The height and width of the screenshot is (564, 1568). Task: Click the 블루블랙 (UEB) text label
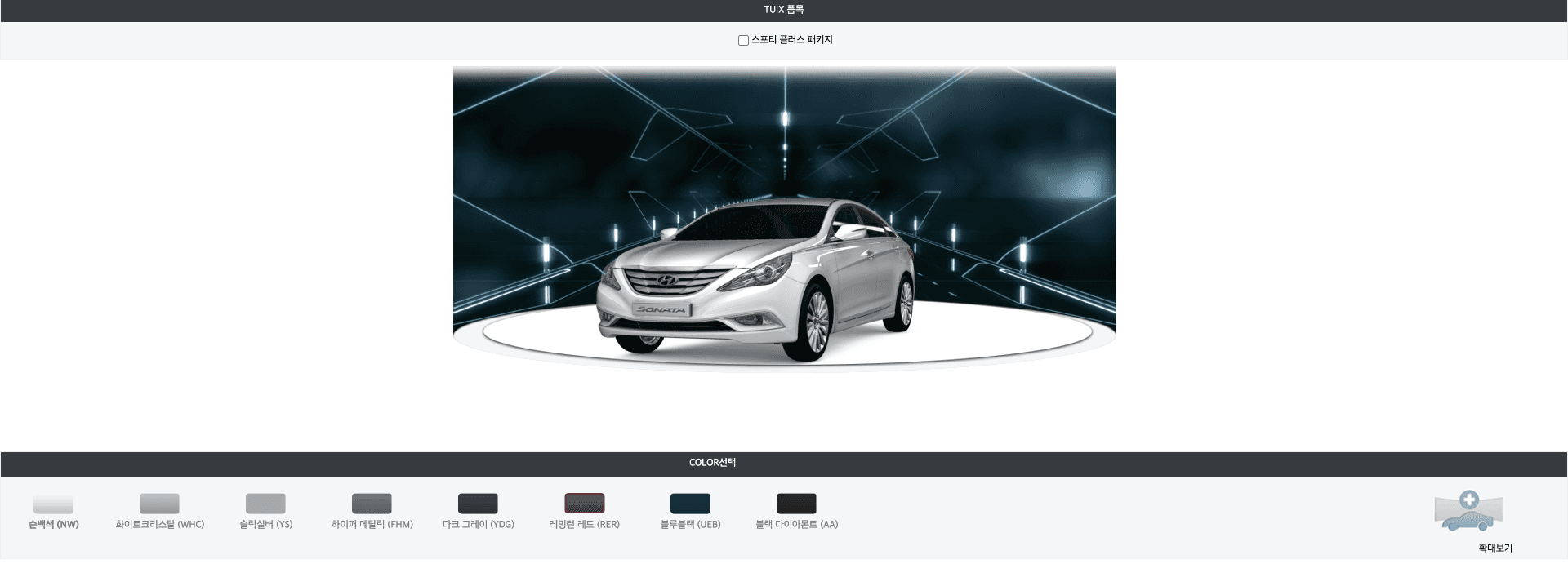click(x=690, y=525)
